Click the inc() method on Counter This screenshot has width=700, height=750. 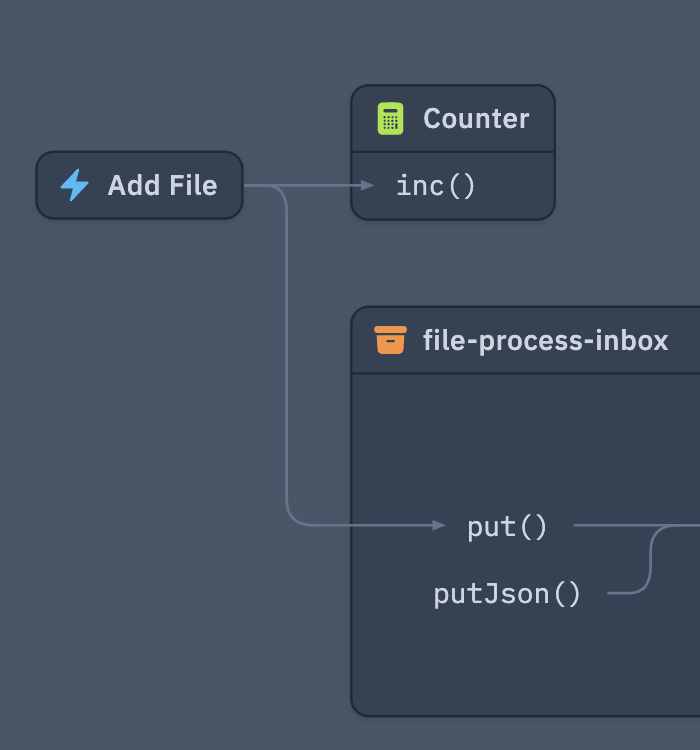pos(436,185)
